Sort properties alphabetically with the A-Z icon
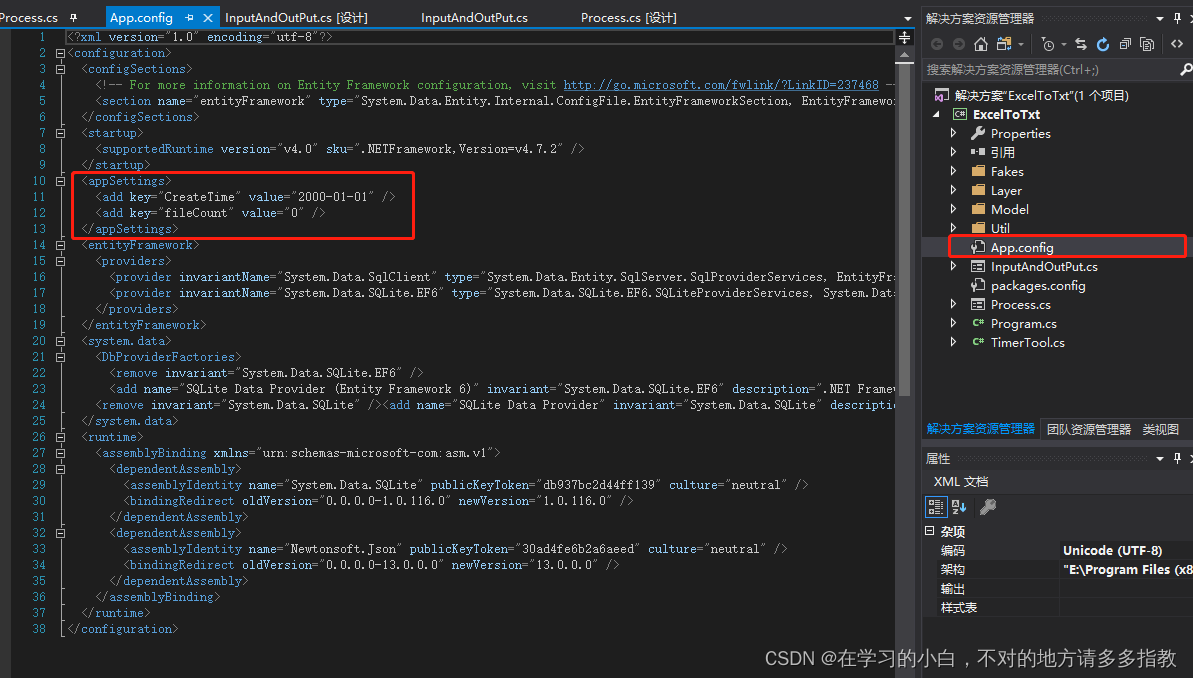The height and width of the screenshot is (678, 1193). coord(957,506)
